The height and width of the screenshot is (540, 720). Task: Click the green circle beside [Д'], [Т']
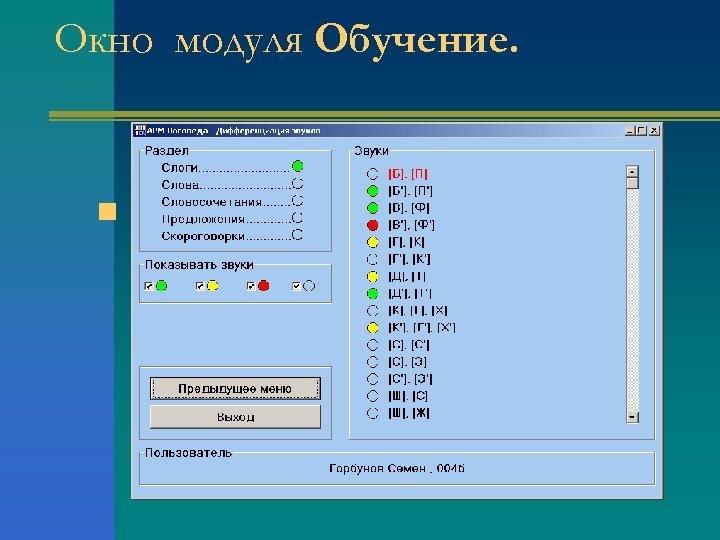pyautogui.click(x=372, y=293)
